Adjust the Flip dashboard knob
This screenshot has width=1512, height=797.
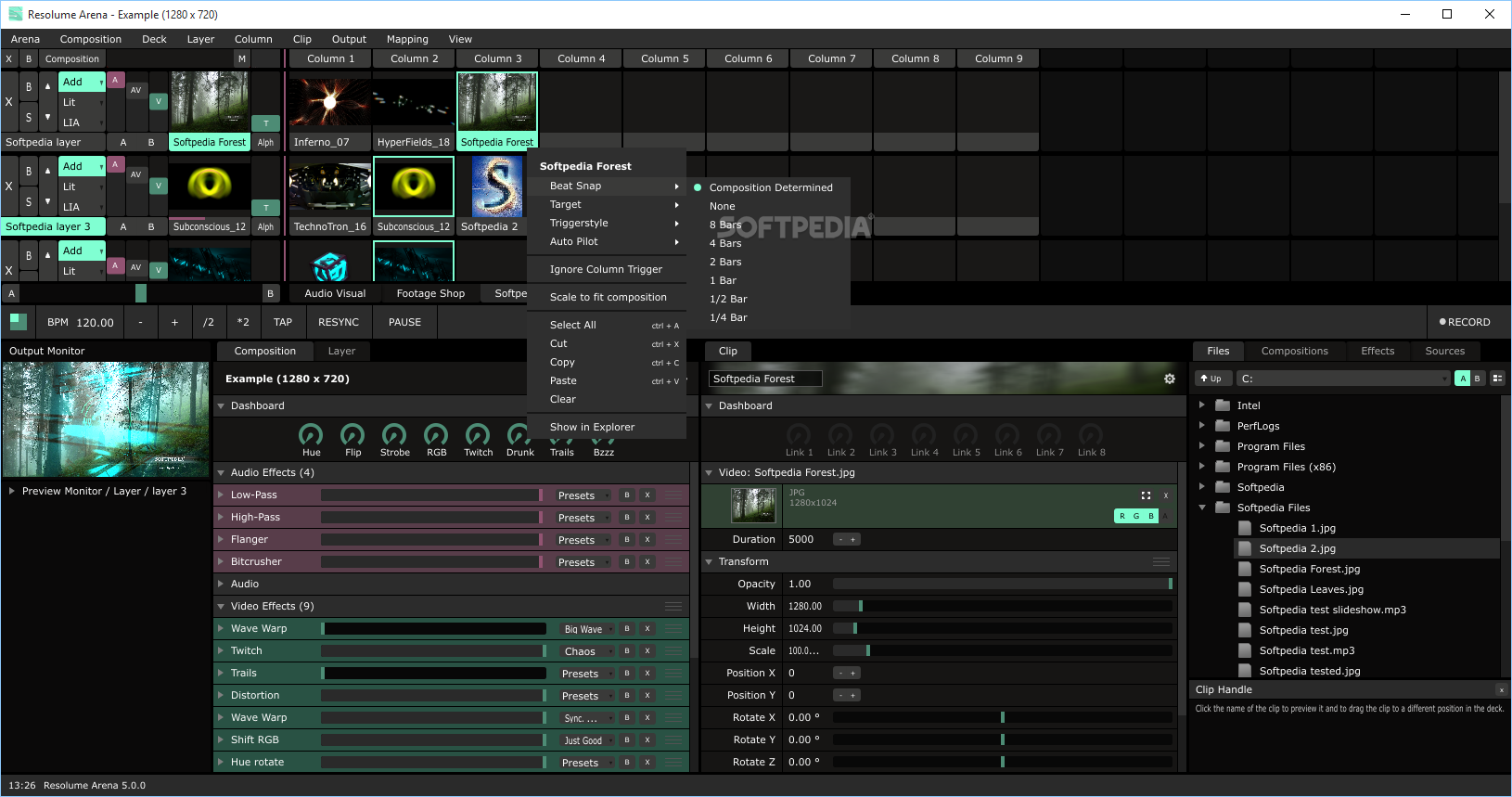pyautogui.click(x=352, y=433)
